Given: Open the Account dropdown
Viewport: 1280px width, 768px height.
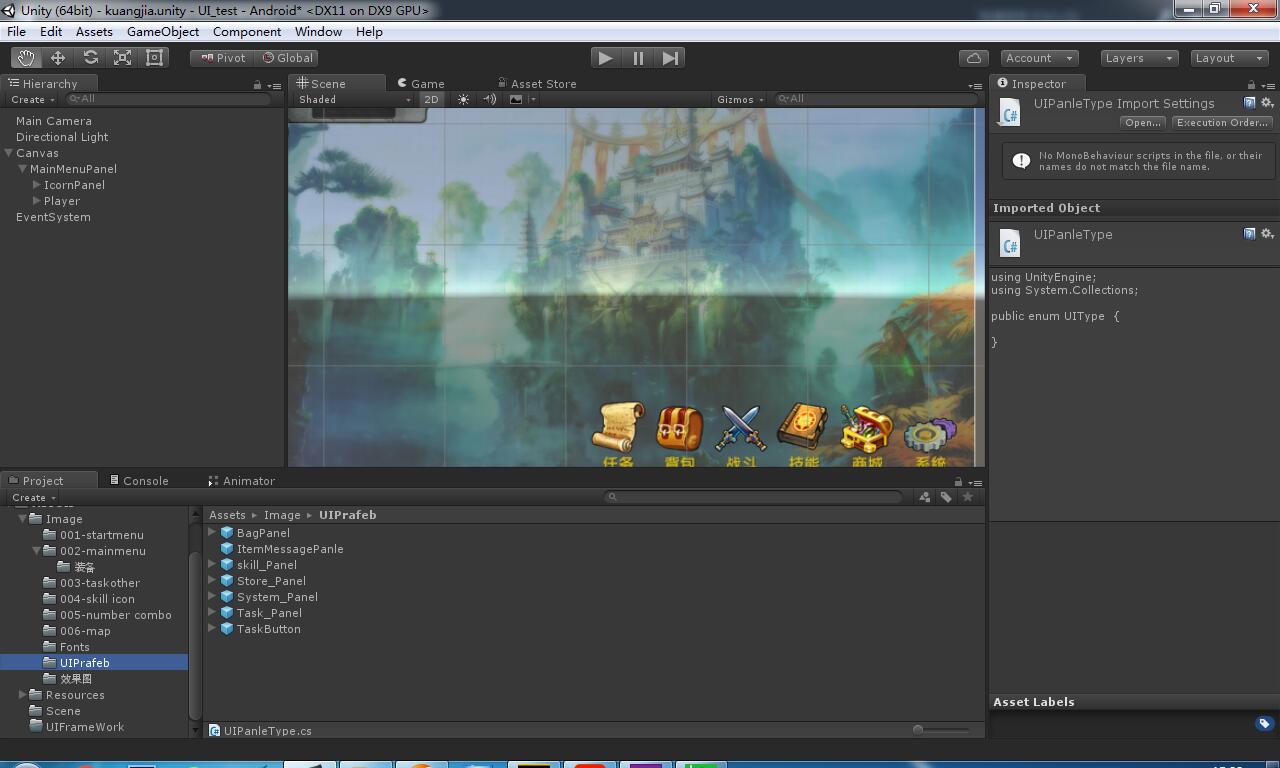Looking at the screenshot, I should (1038, 58).
